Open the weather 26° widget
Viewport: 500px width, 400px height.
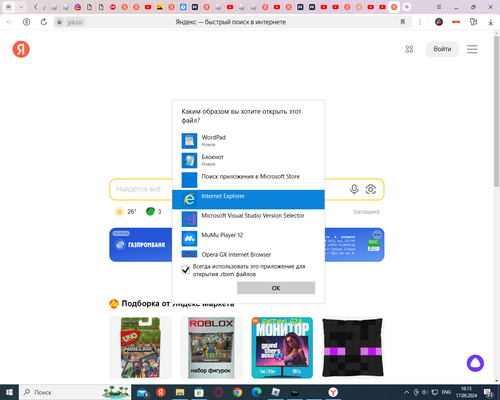tap(125, 212)
